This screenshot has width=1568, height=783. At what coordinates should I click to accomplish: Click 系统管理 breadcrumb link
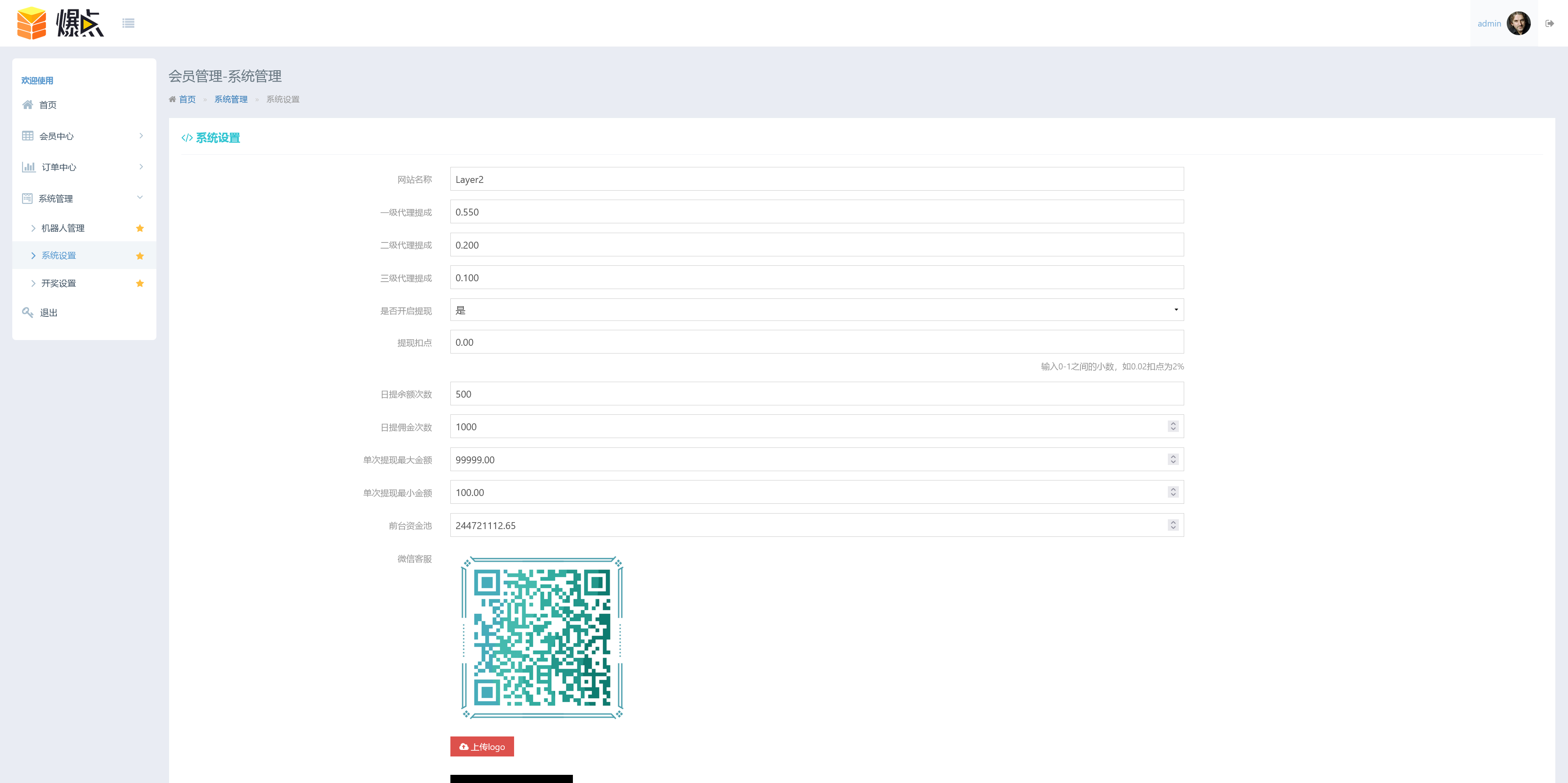tap(231, 99)
